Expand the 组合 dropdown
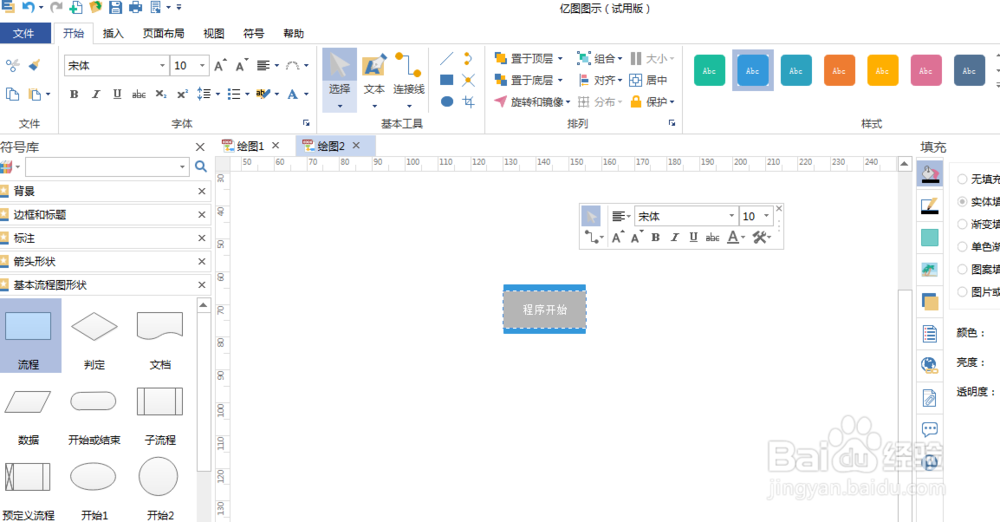Image resolution: width=1000 pixels, height=522 pixels. pyautogui.click(x=619, y=59)
